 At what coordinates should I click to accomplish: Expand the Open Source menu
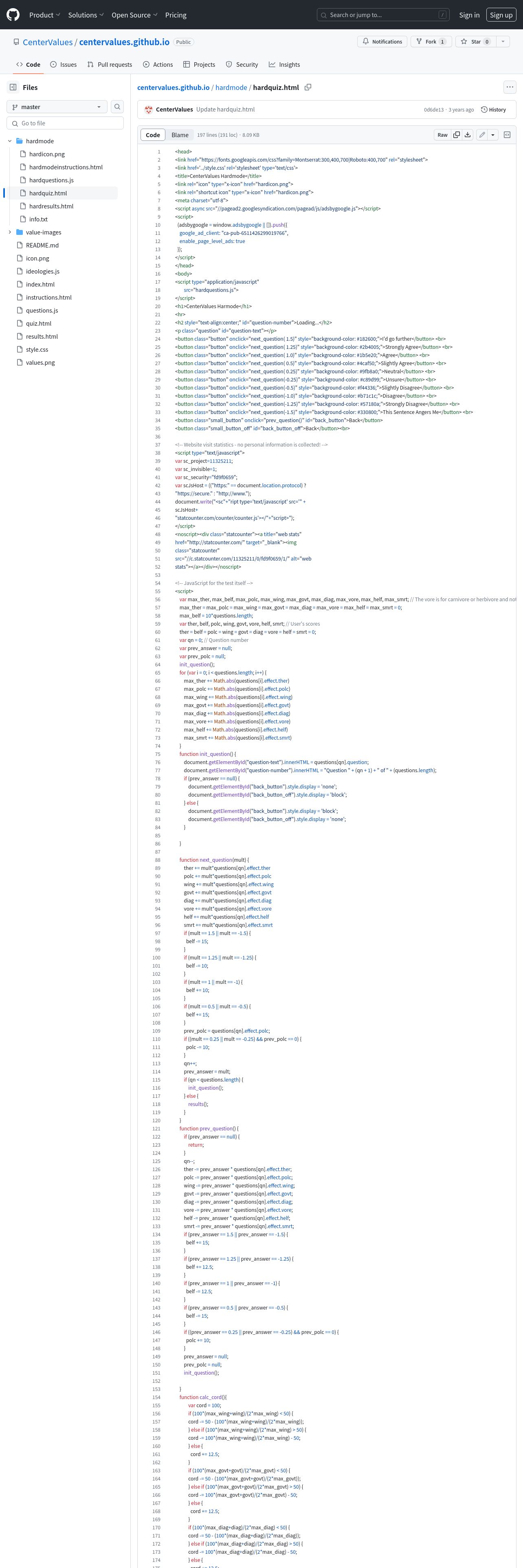click(x=134, y=15)
